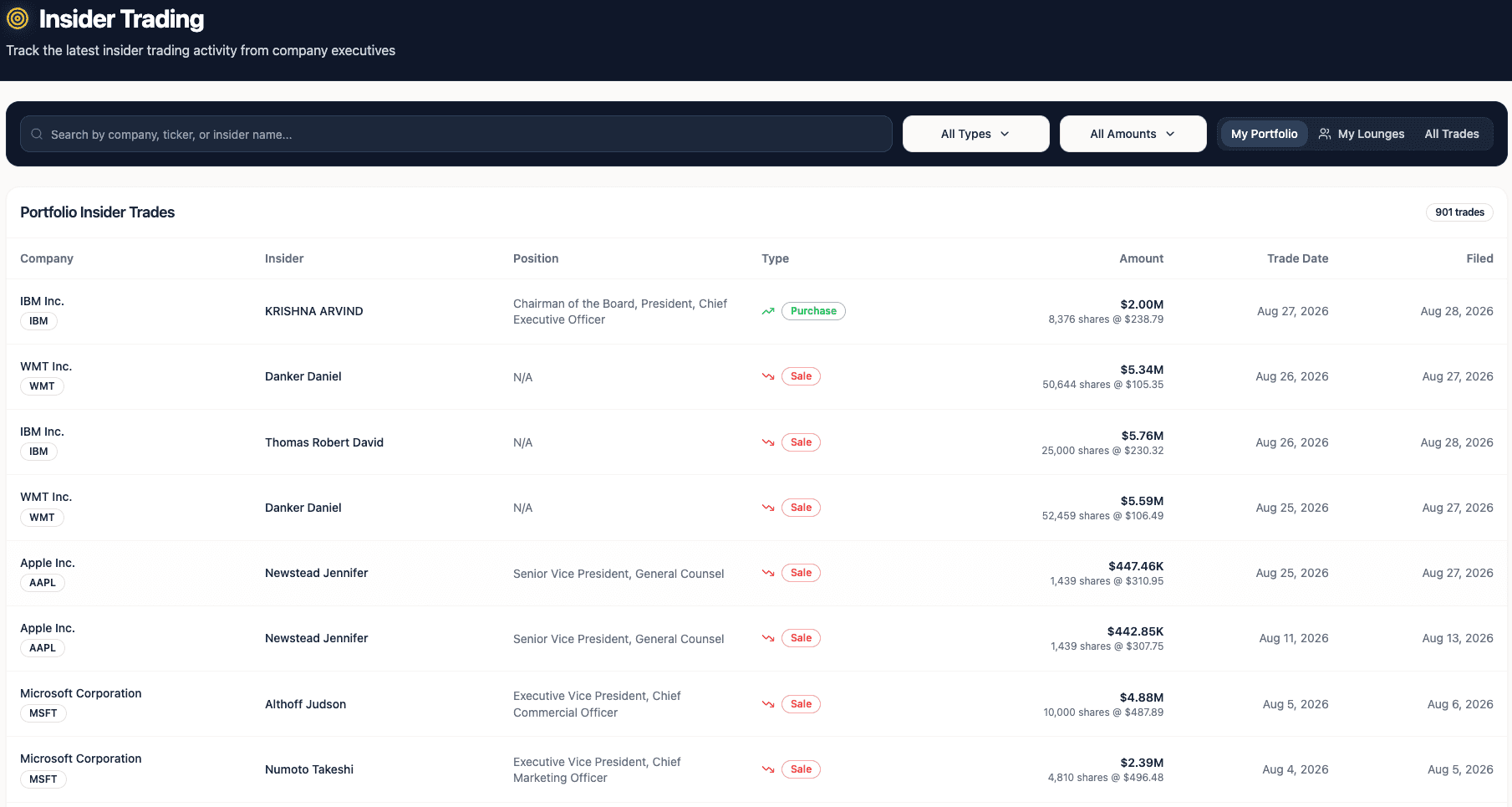
Task: Click downward trend icon in $442.85K row
Action: point(768,638)
